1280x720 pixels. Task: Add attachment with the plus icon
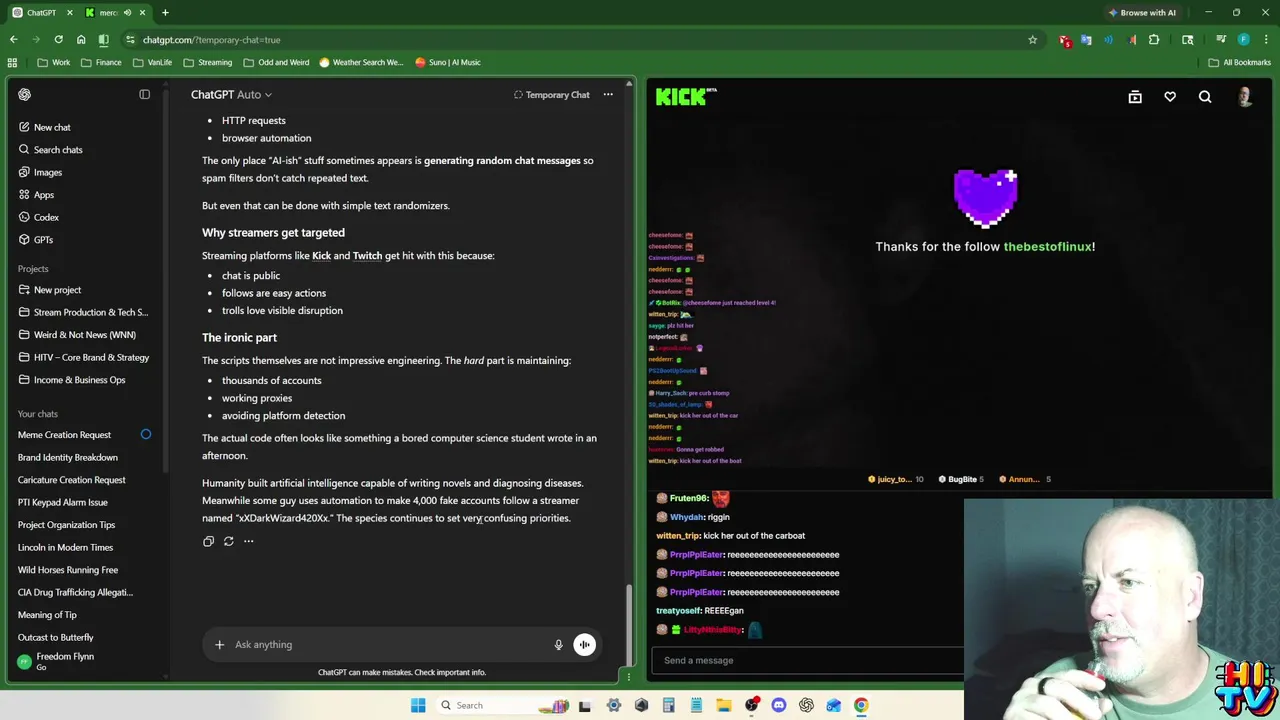[x=219, y=644]
